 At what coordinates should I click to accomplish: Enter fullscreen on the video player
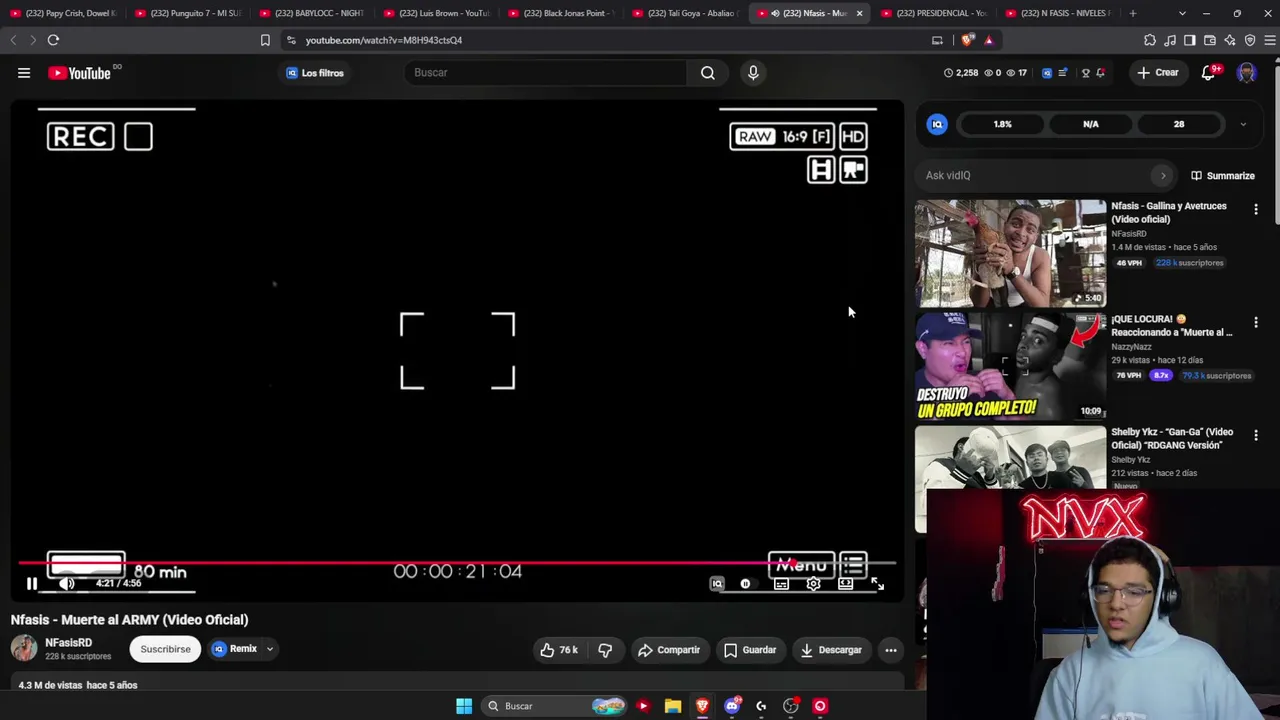(877, 584)
